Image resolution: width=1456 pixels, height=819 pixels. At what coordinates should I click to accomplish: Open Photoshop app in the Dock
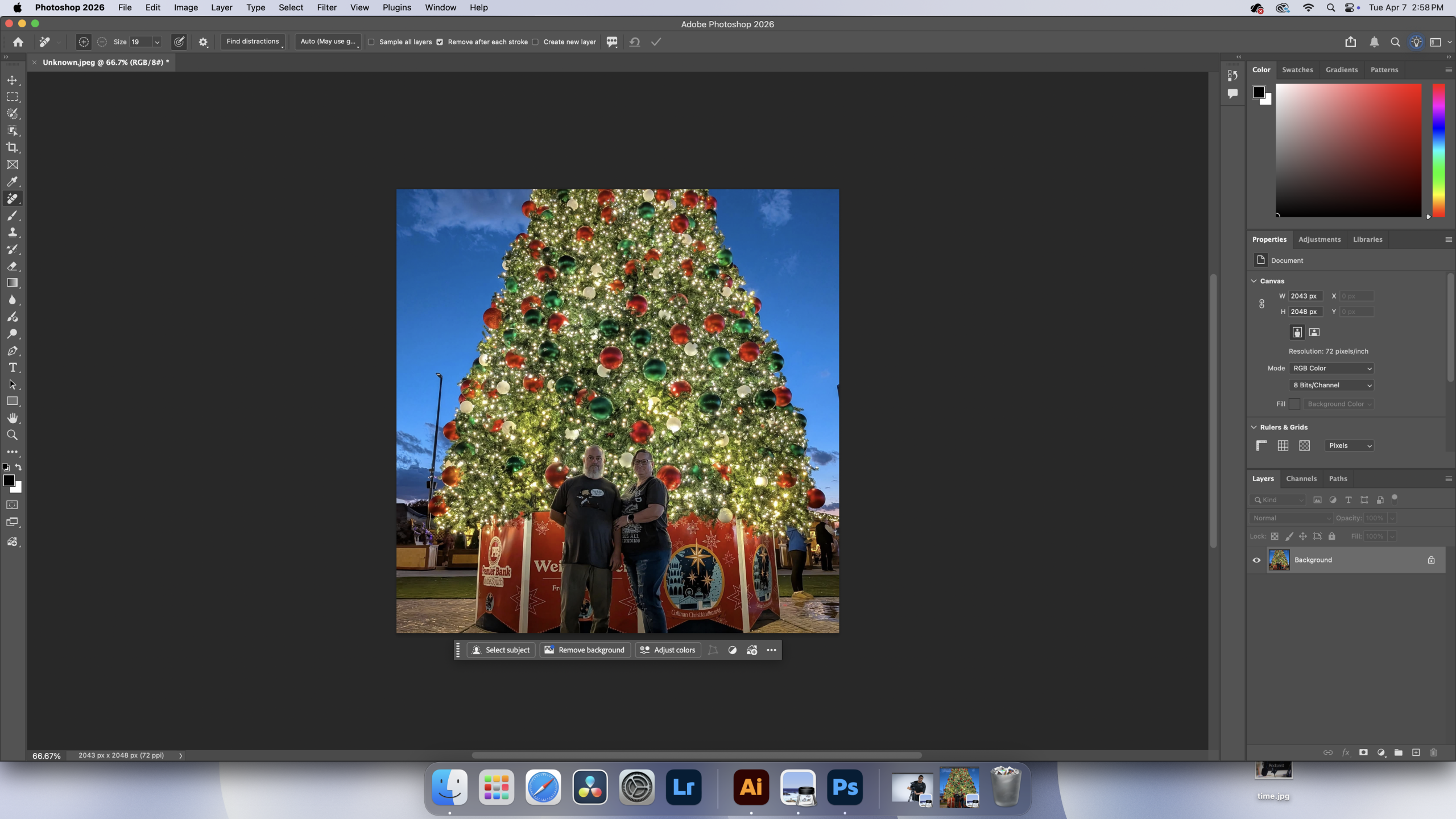pos(845,788)
